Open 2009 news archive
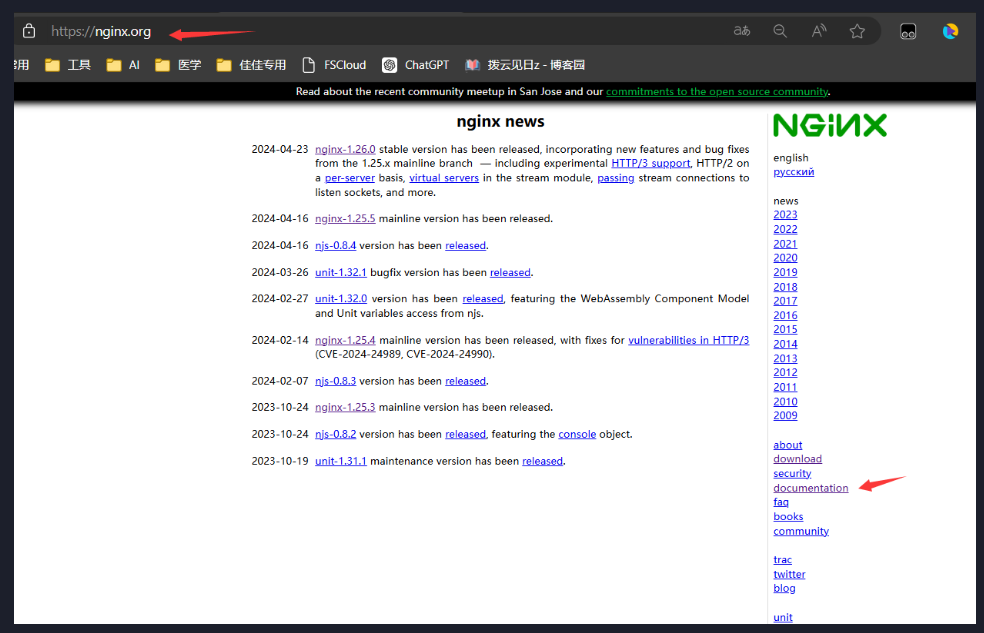The height and width of the screenshot is (633, 984). (785, 415)
